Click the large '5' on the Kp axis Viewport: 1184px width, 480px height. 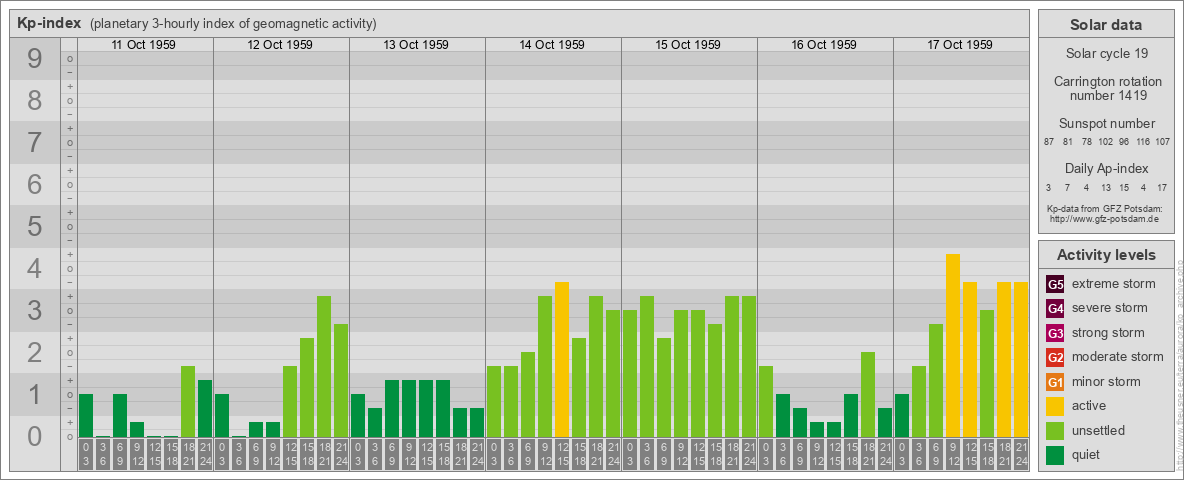pos(35,226)
